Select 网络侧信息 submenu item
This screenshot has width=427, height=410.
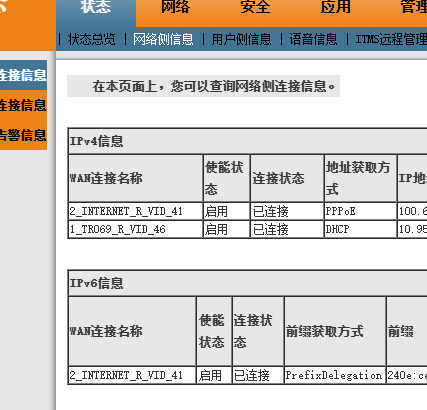[x=163, y=39]
